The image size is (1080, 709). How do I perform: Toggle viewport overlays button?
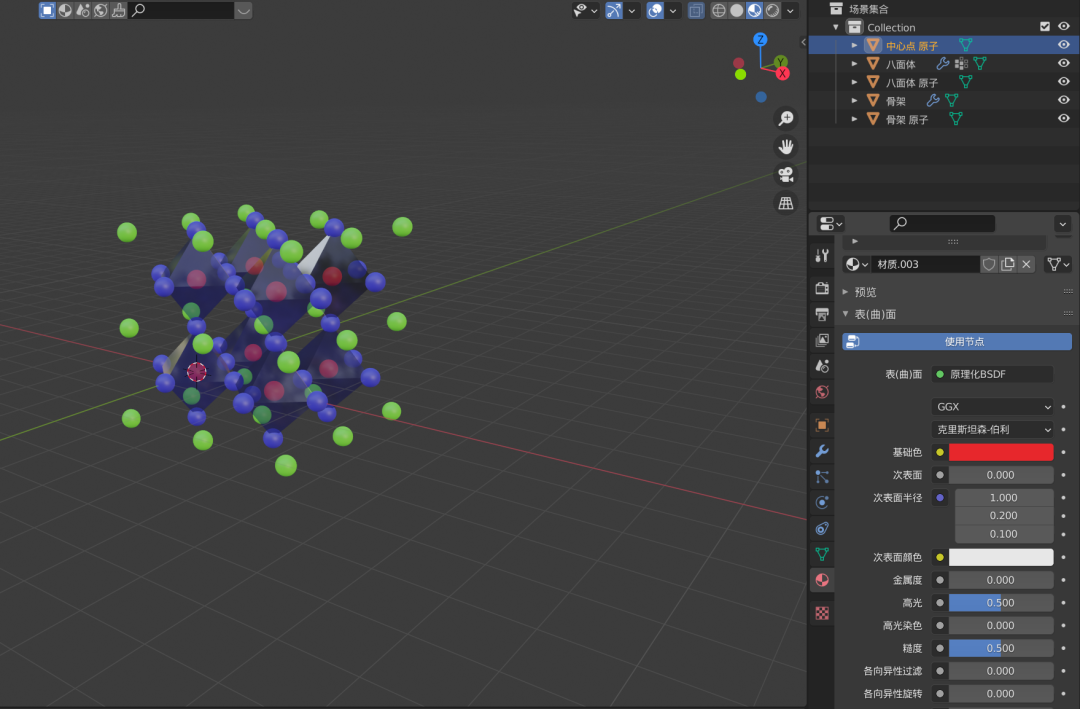[x=655, y=10]
